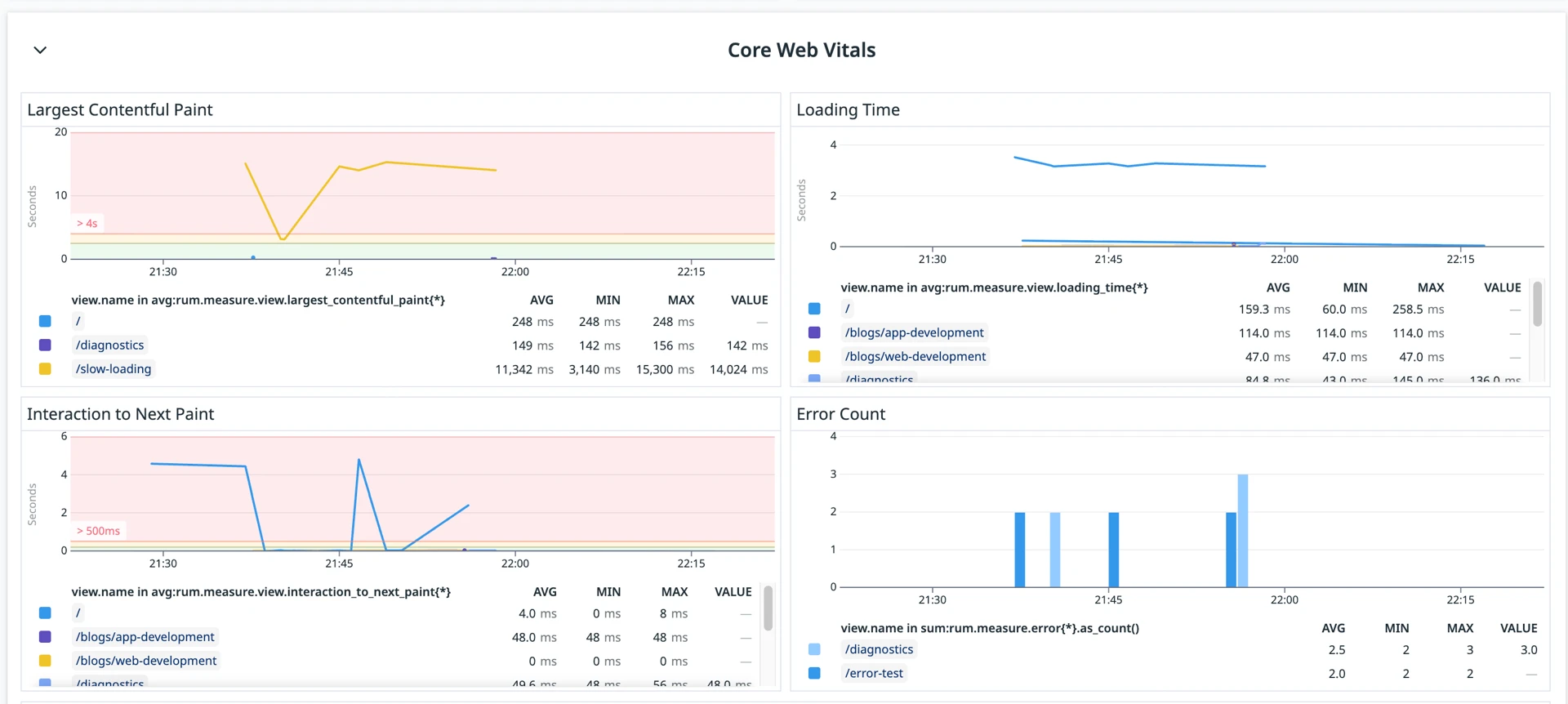This screenshot has width=1568, height=704.
Task: Select /diagnostics in Largest Contentful Paint legend
Action: click(x=109, y=345)
